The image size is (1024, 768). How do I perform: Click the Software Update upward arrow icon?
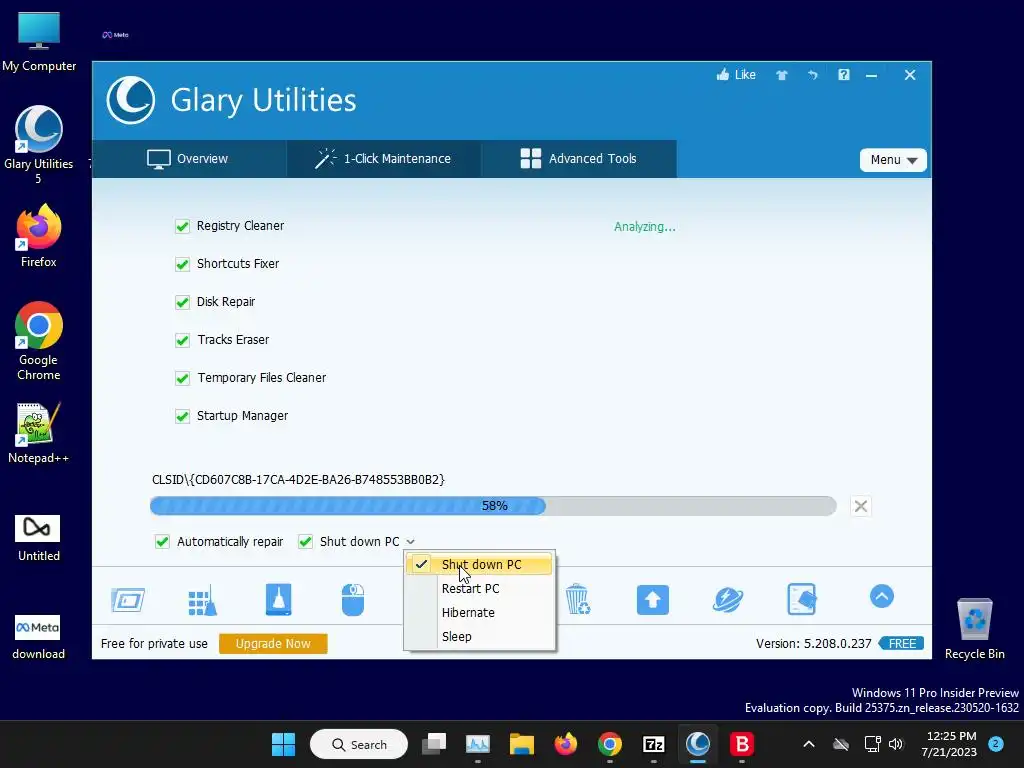pyautogui.click(x=653, y=600)
